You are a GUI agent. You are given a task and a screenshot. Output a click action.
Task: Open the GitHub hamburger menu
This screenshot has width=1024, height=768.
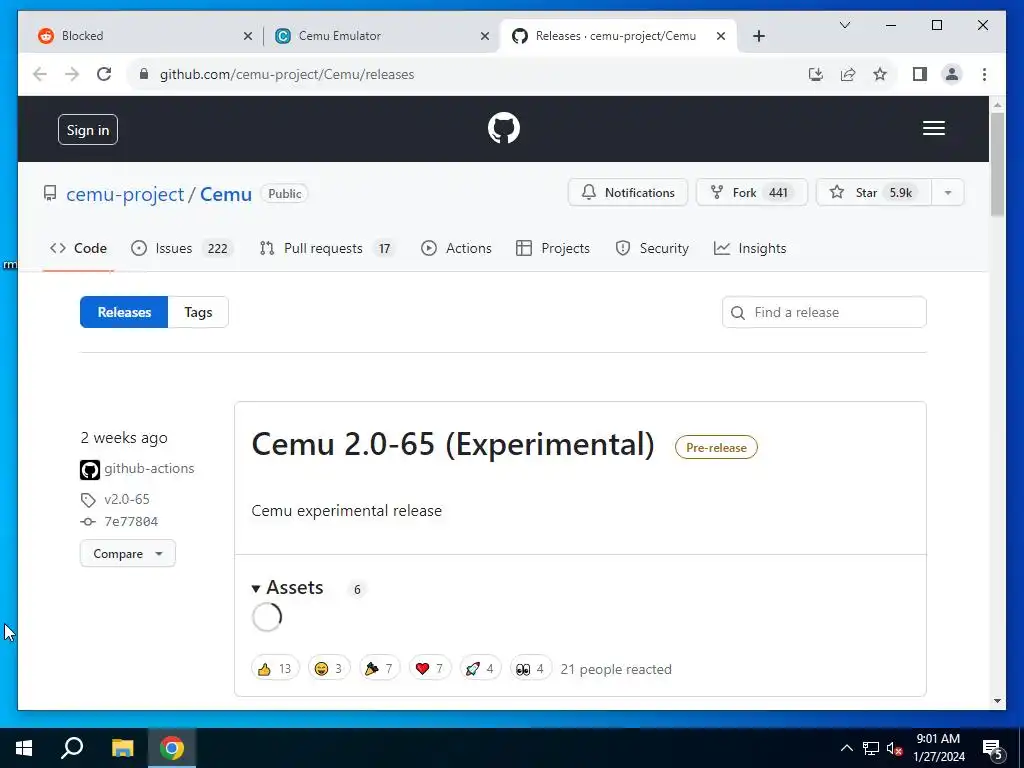pyautogui.click(x=933, y=128)
